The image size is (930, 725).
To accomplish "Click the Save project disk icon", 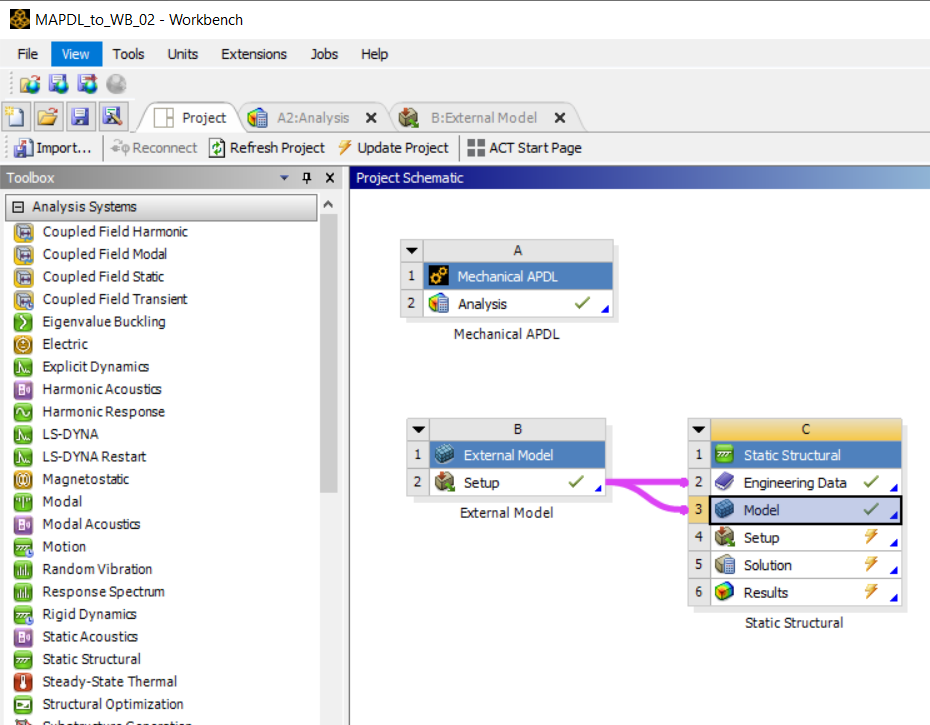I will [80, 117].
